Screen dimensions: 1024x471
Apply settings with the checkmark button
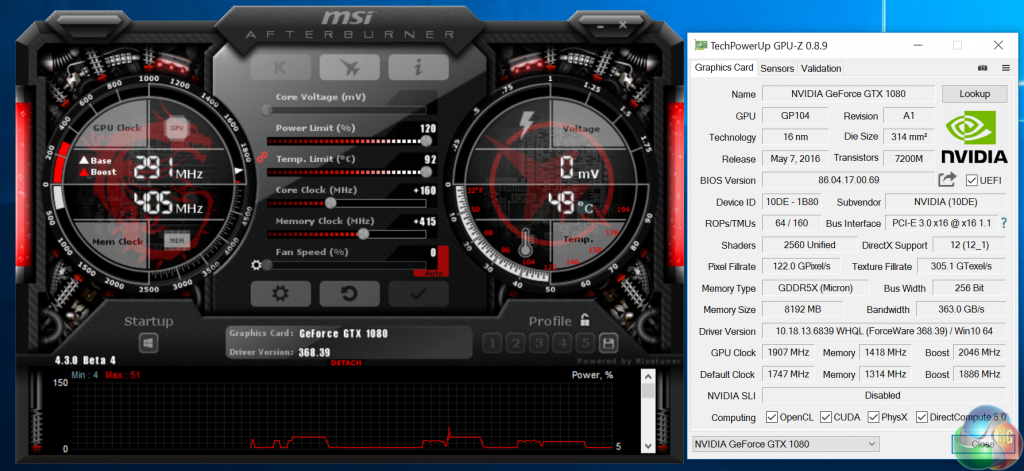point(418,294)
